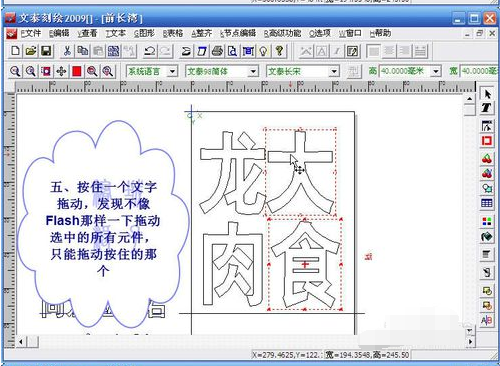Click the sigma-shaped icon in toolbar
500x366 pixels.
186,51
